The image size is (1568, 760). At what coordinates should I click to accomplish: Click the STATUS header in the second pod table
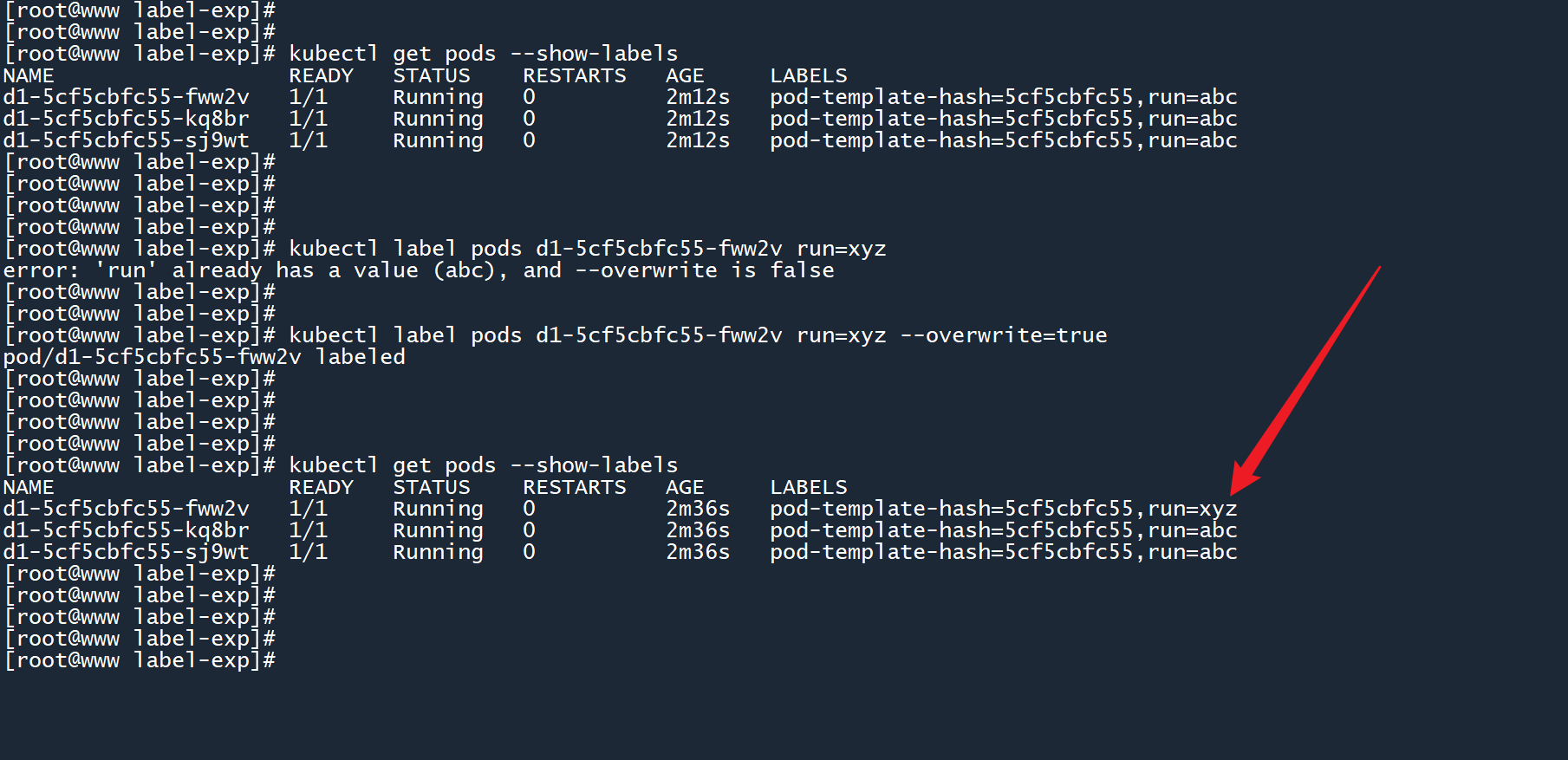pos(431,487)
